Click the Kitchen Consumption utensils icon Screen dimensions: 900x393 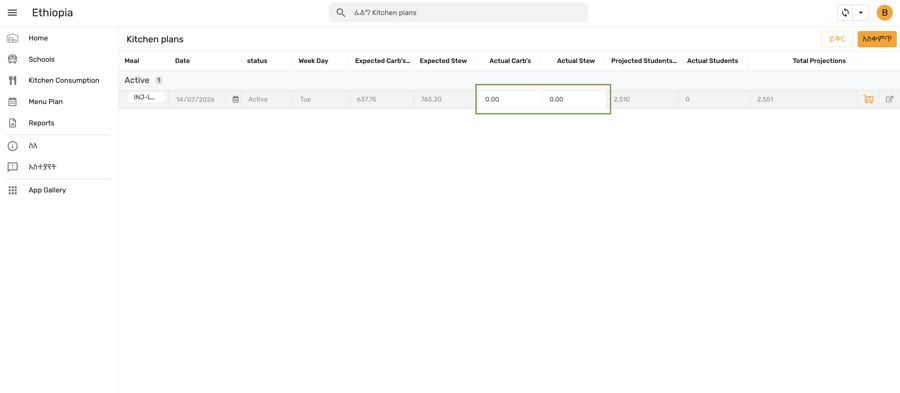(x=13, y=81)
